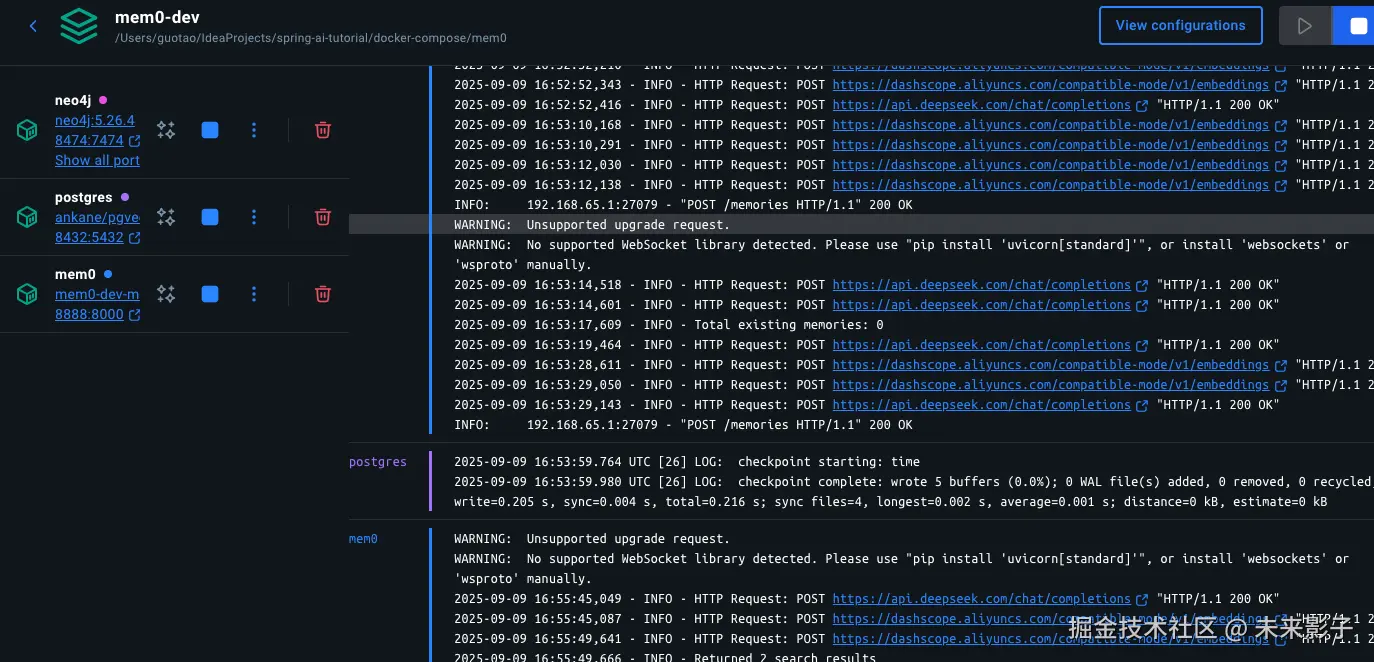Open the mem0-dev-m image link

tap(97, 294)
